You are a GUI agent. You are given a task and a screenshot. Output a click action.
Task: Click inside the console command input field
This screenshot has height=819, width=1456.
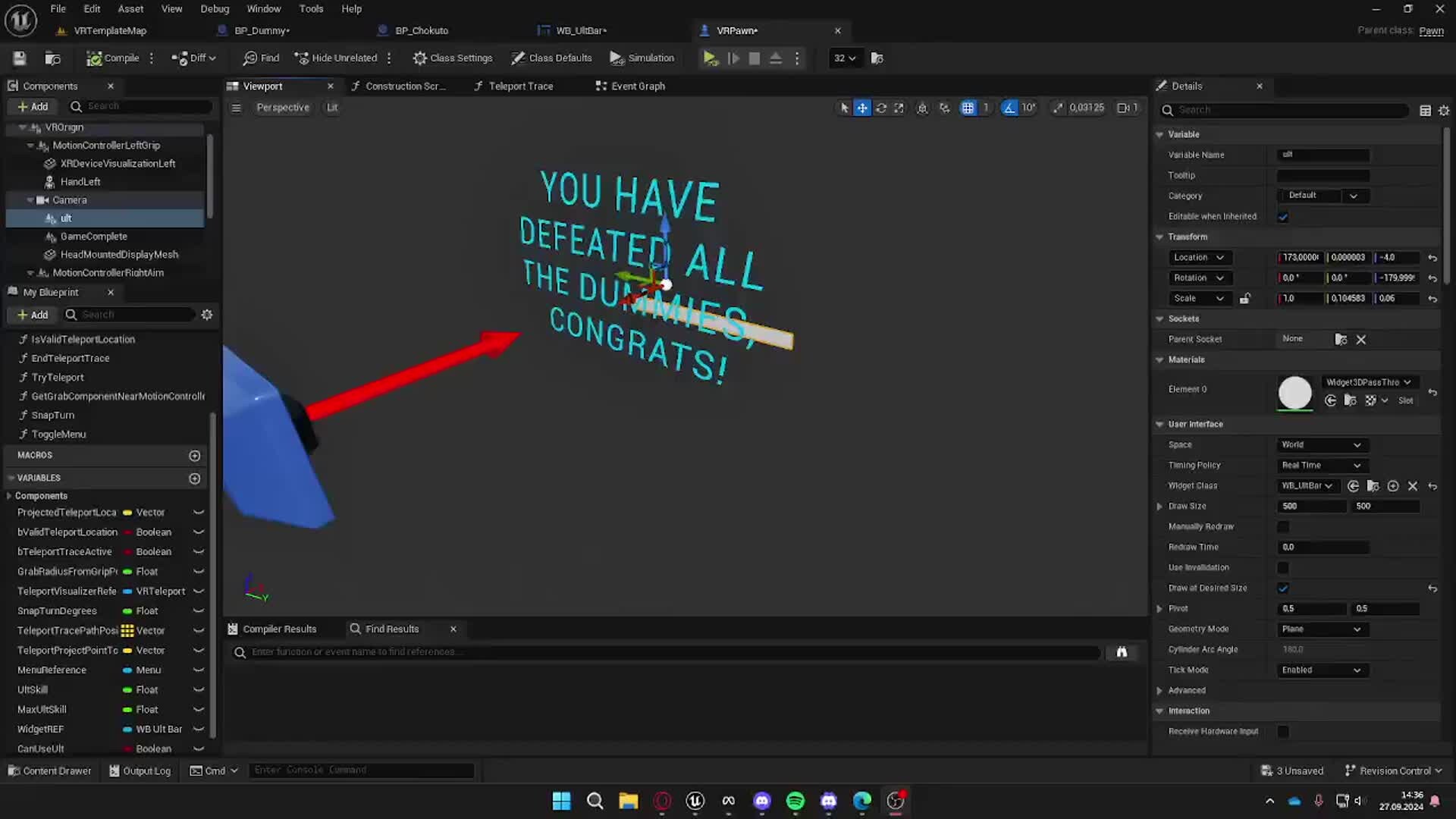point(362,770)
